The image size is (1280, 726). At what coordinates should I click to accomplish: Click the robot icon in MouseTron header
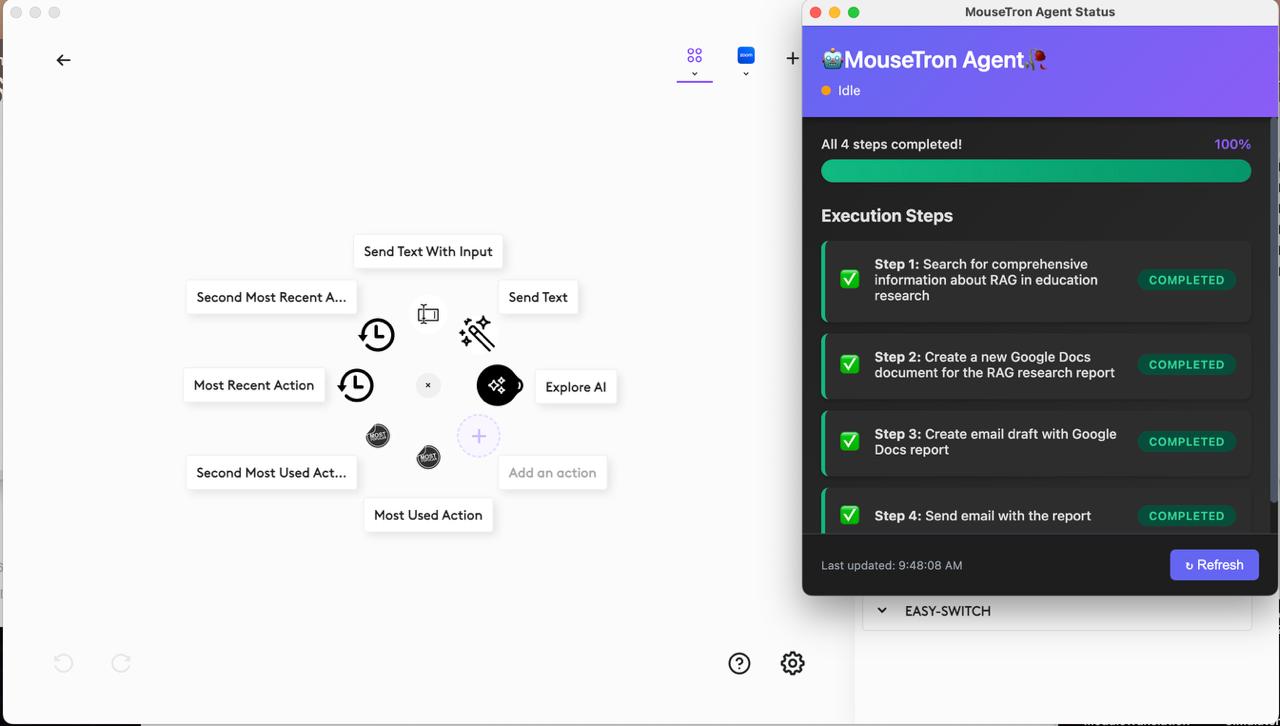tap(832, 59)
